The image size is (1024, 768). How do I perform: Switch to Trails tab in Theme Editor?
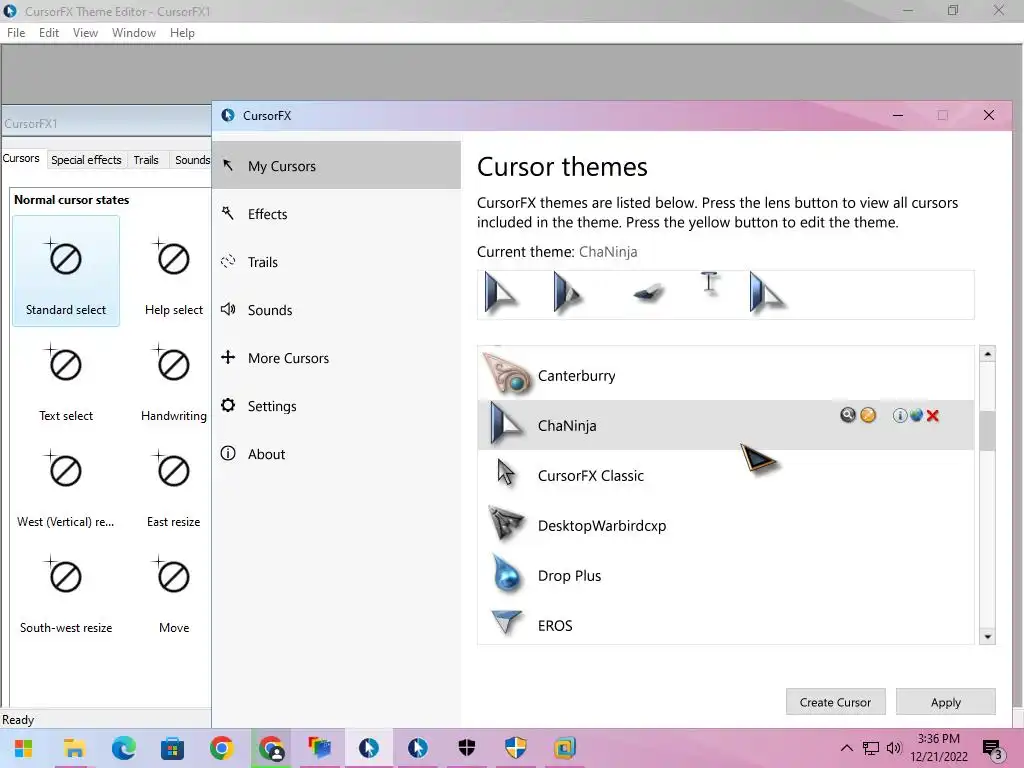pos(146,160)
